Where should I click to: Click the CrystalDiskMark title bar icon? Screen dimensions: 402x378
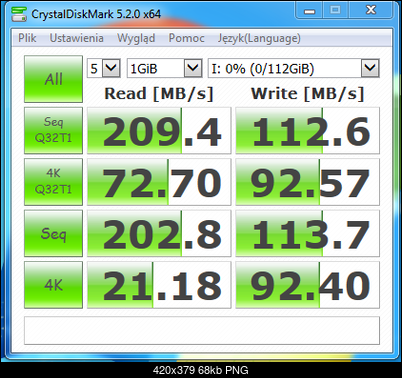click(x=18, y=14)
